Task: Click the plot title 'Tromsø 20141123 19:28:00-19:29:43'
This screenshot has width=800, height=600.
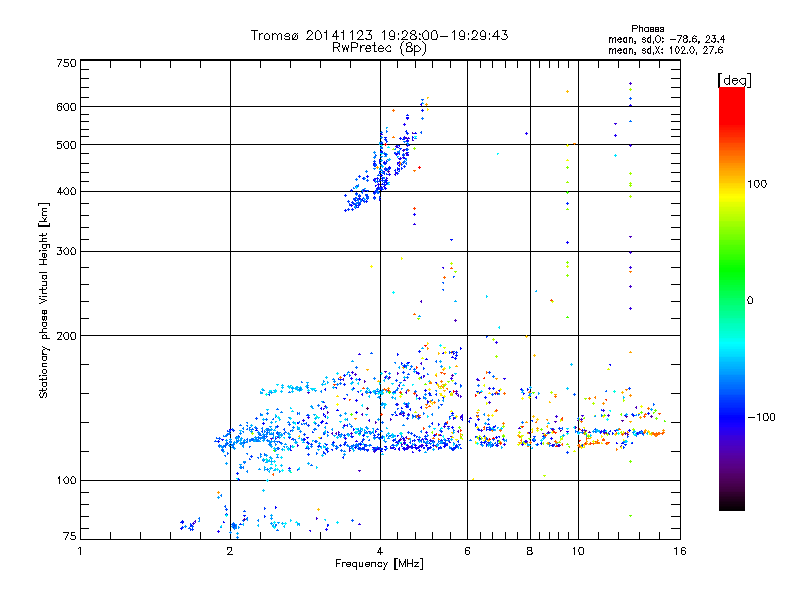Action: point(379,35)
